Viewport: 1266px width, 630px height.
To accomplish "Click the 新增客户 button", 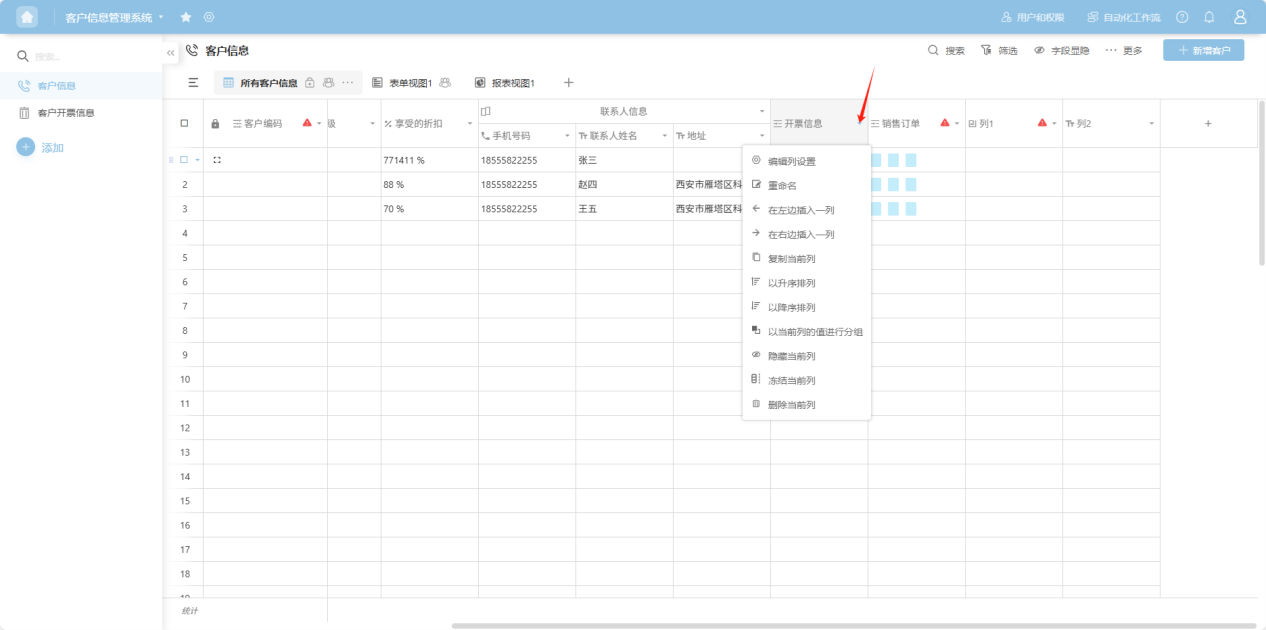I will (x=1203, y=50).
